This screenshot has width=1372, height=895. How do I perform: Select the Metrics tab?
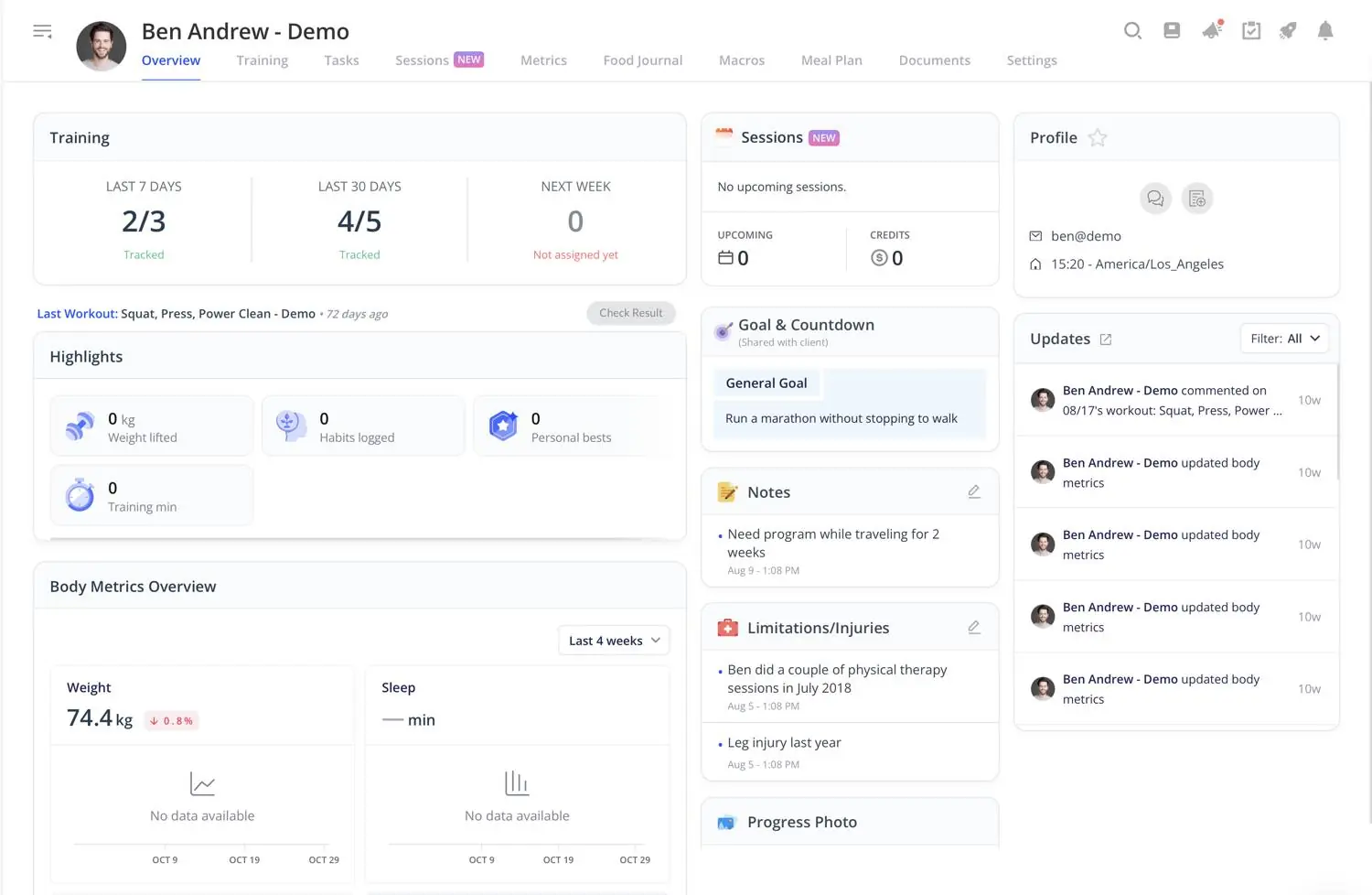pyautogui.click(x=543, y=60)
